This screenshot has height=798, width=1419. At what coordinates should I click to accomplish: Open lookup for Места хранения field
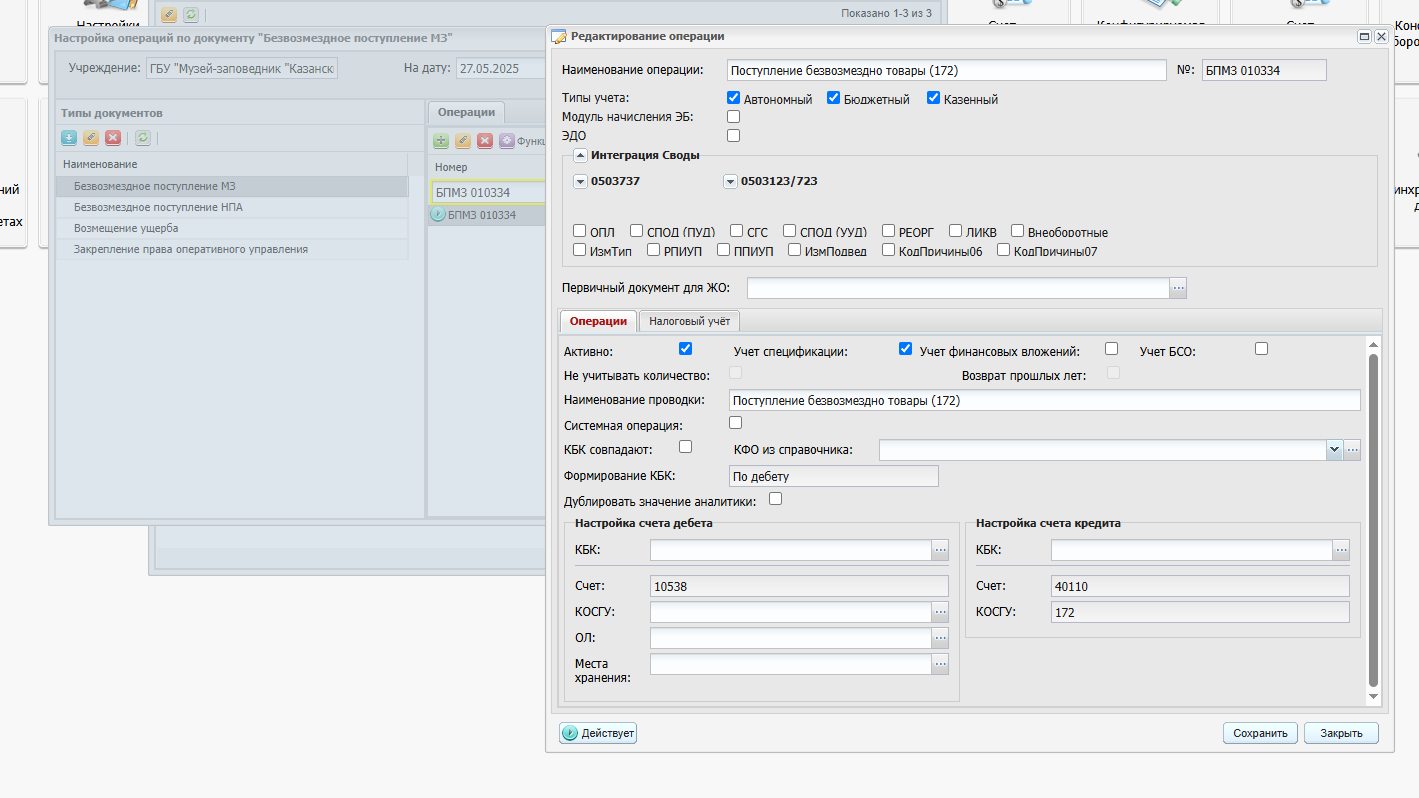click(x=940, y=664)
